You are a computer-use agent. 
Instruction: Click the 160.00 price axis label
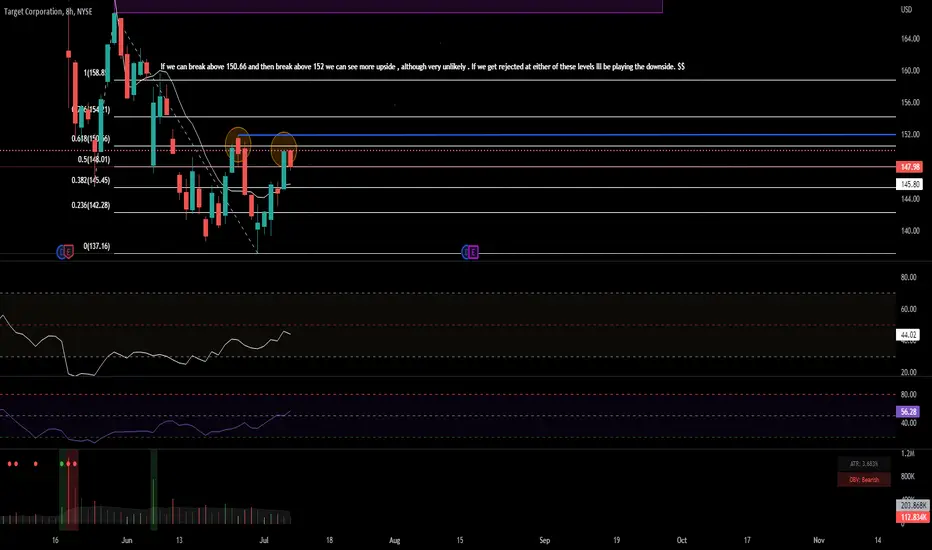[x=910, y=71]
